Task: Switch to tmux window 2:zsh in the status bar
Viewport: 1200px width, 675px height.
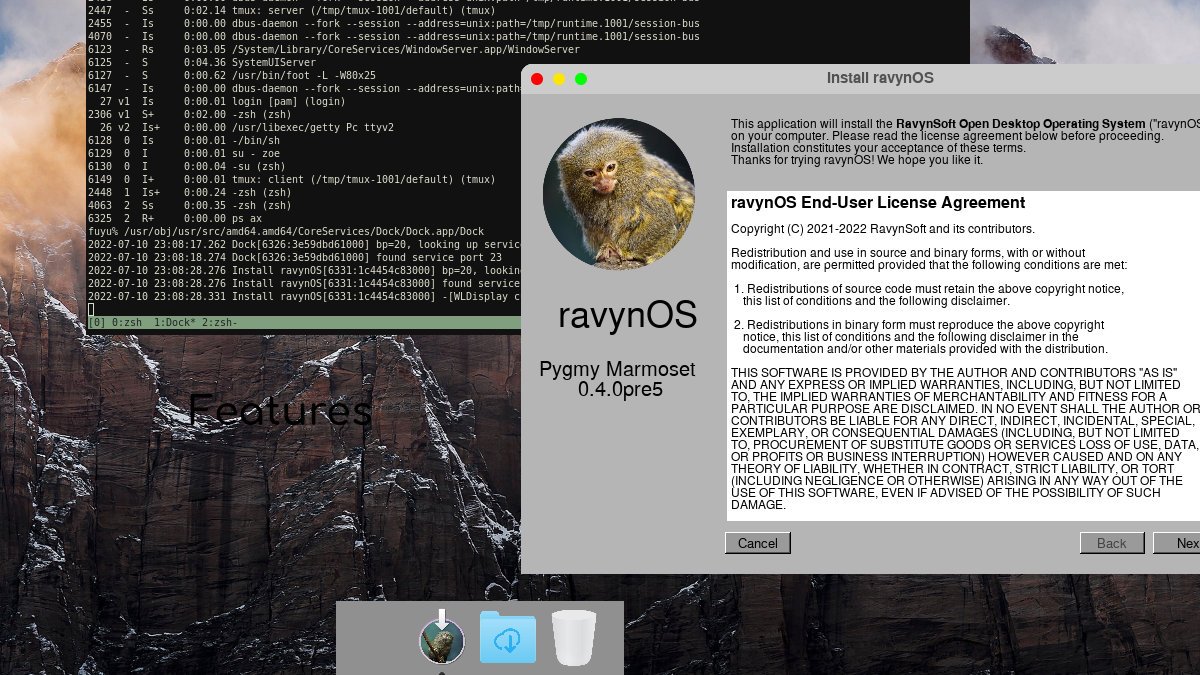Action: coord(219,322)
